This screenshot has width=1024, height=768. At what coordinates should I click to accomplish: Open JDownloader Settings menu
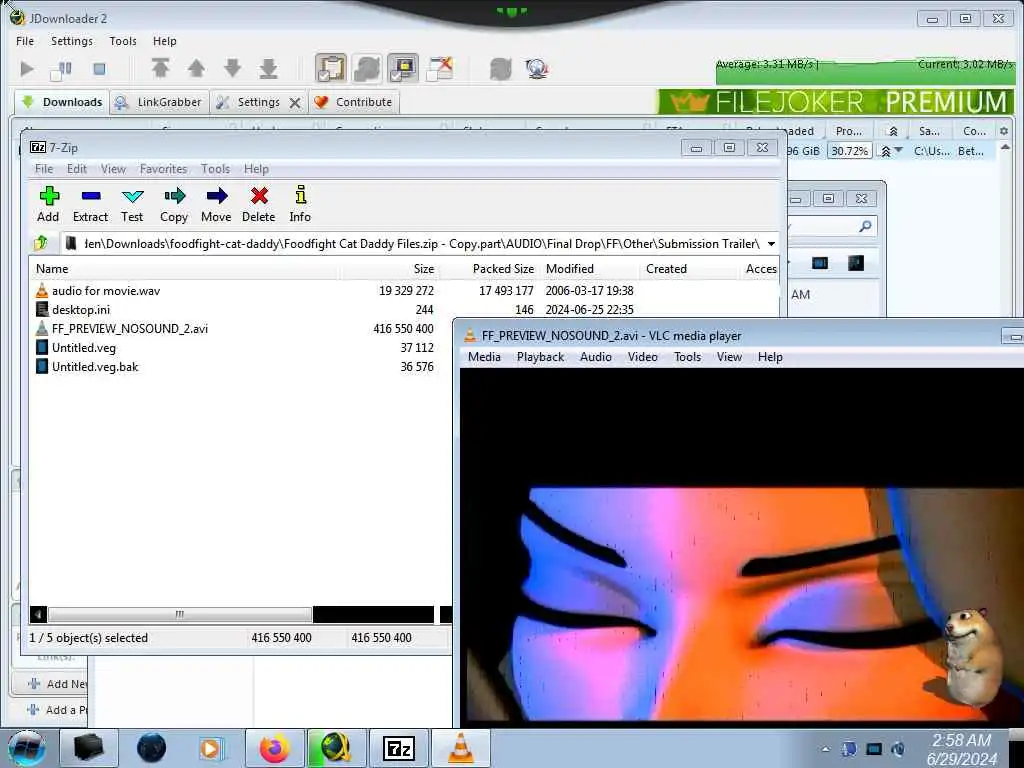72,40
